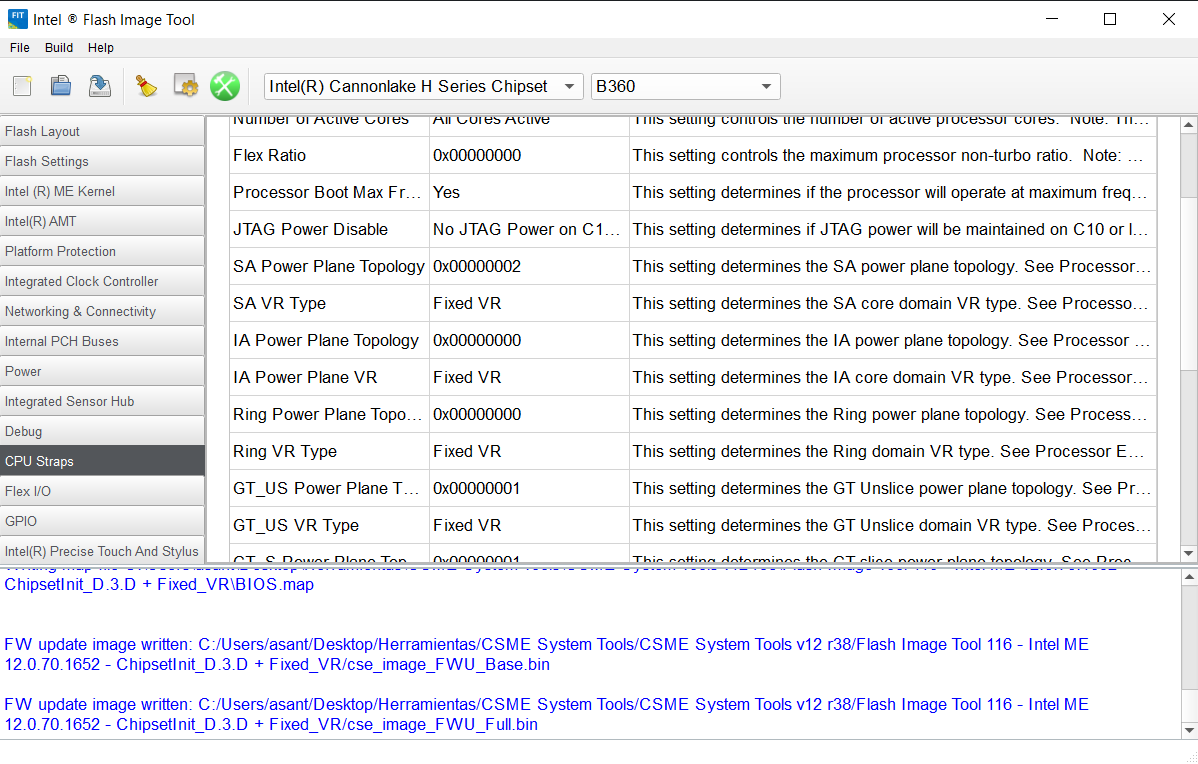
Task: Select the Platform Protection section
Action: click(102, 251)
